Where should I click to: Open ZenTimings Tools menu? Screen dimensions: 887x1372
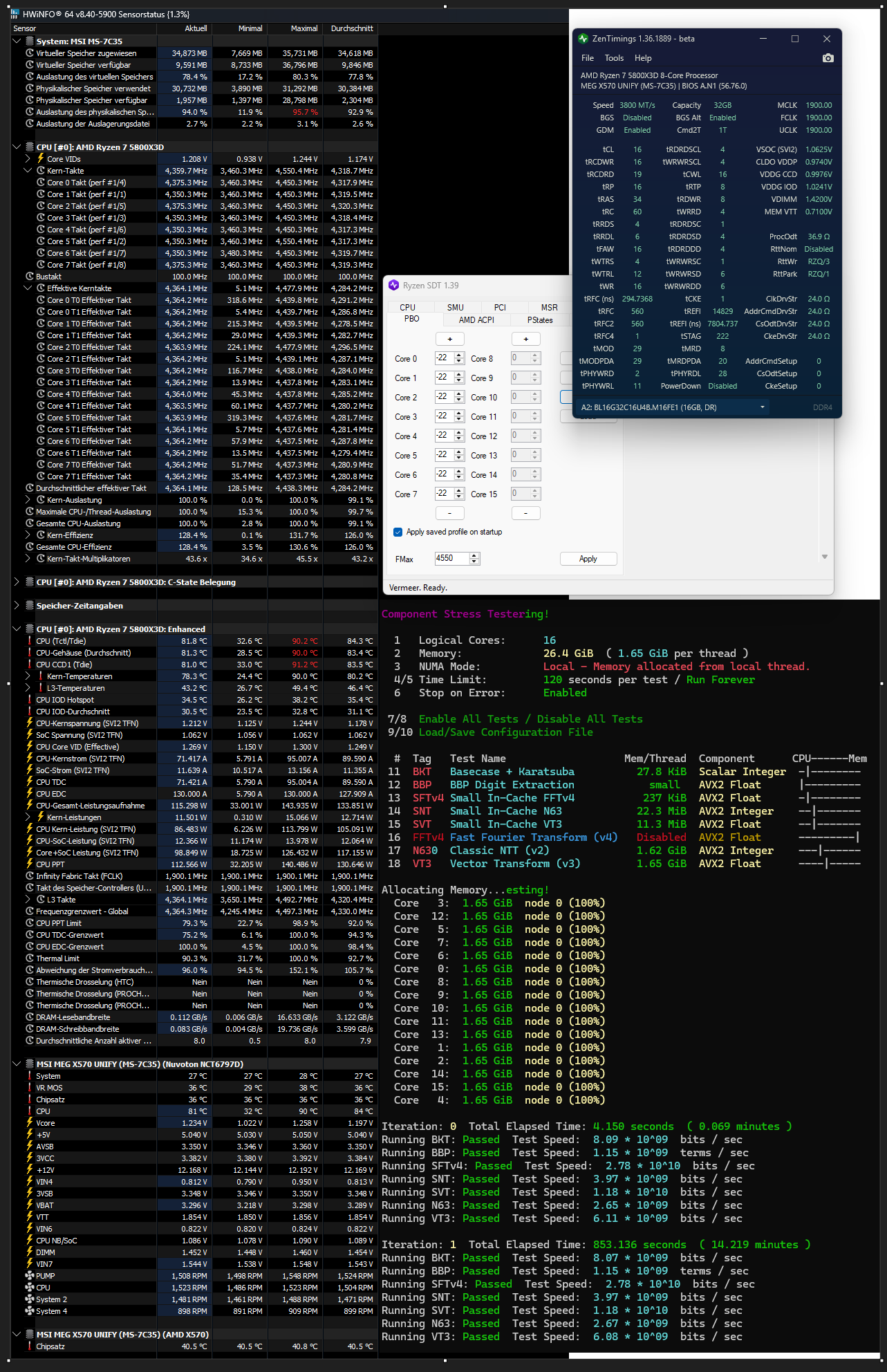(x=614, y=58)
